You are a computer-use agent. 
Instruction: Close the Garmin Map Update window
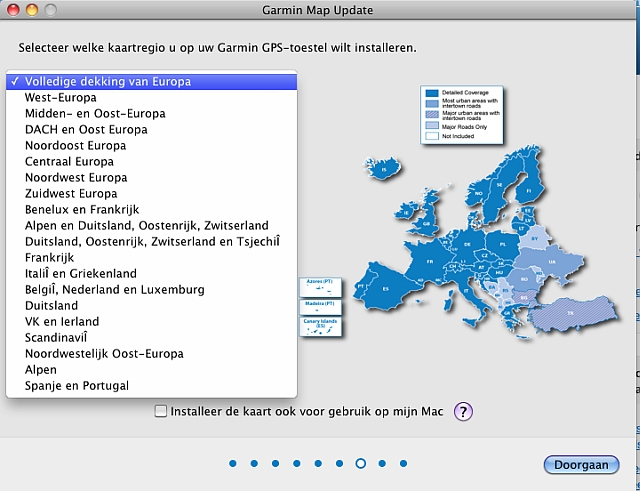click(13, 10)
